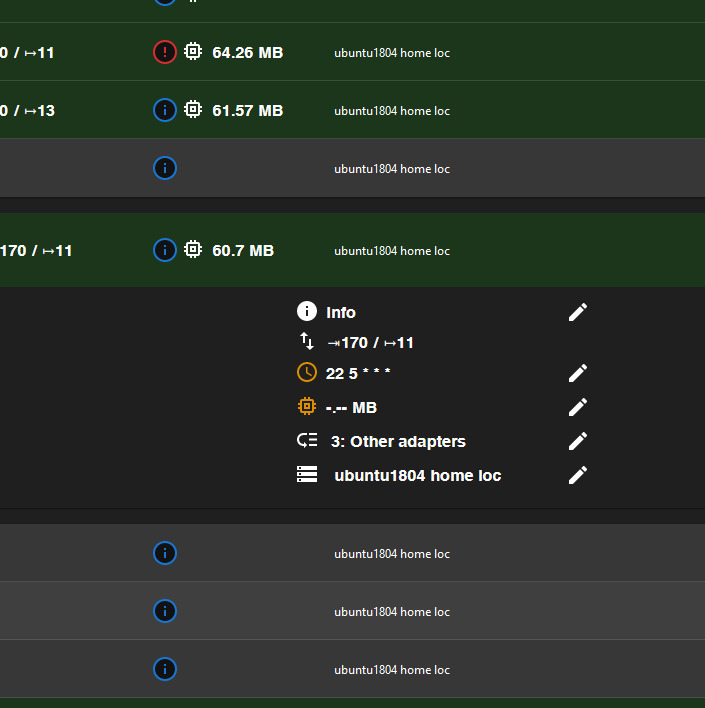This screenshot has height=708, width=705.
Task: Click the bold ubuntu1804 home loc host label
Action: 418,475
